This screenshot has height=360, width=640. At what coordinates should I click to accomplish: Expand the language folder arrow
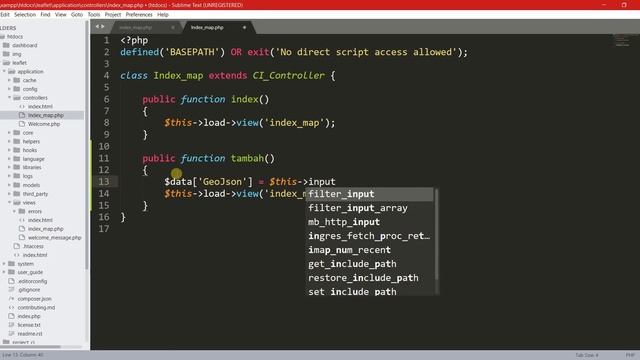coord(9,159)
